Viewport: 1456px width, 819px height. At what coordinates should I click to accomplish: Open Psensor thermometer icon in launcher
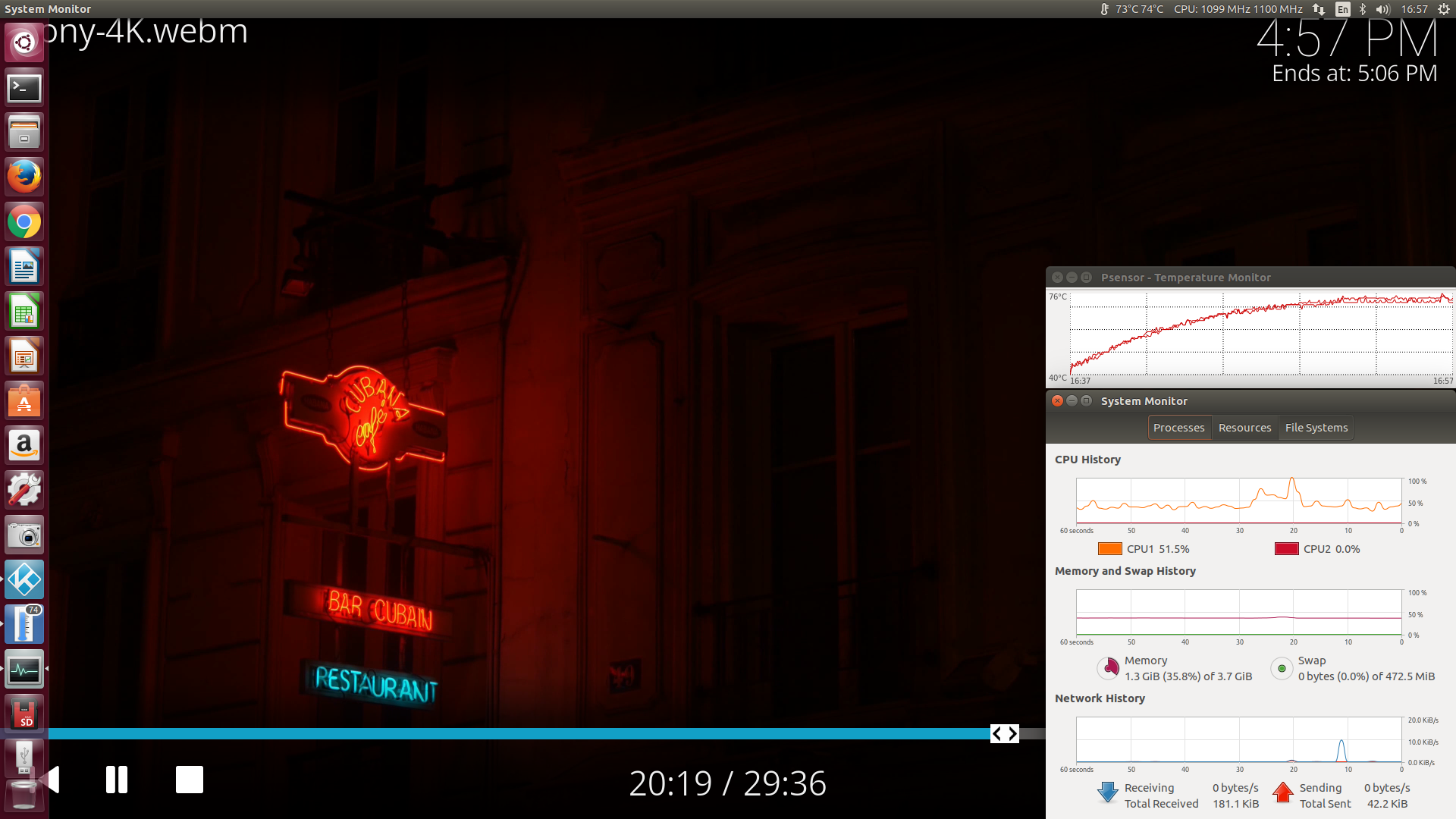24,625
